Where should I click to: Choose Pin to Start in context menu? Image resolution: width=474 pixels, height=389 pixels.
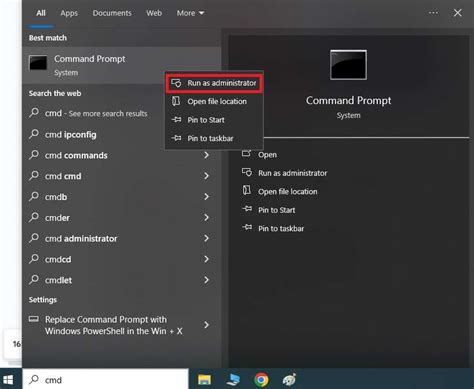(x=214, y=120)
